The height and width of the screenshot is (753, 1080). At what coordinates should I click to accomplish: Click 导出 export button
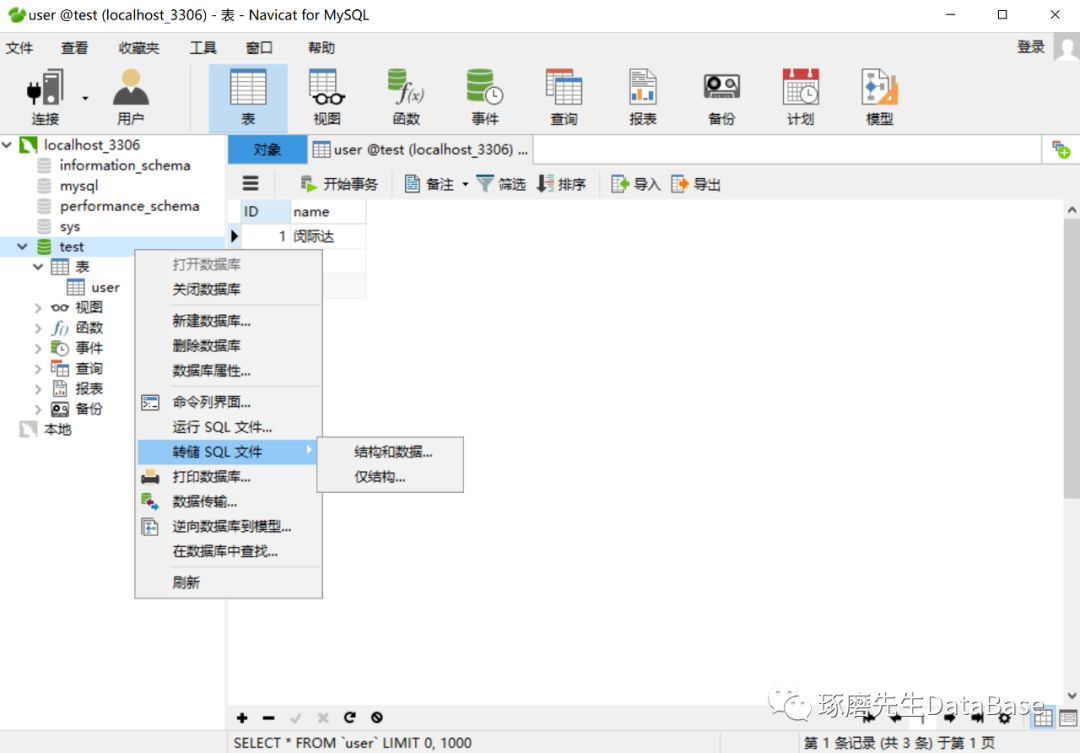coord(696,184)
